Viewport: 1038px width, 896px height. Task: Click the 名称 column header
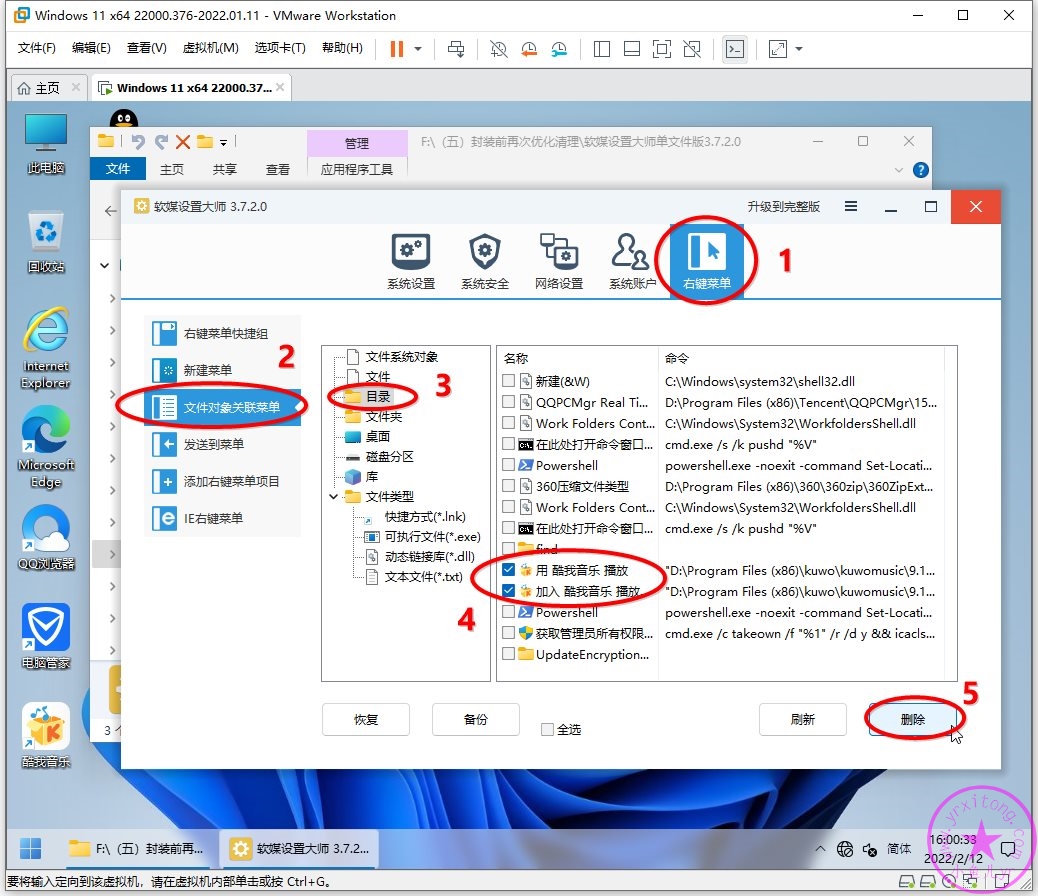point(516,358)
